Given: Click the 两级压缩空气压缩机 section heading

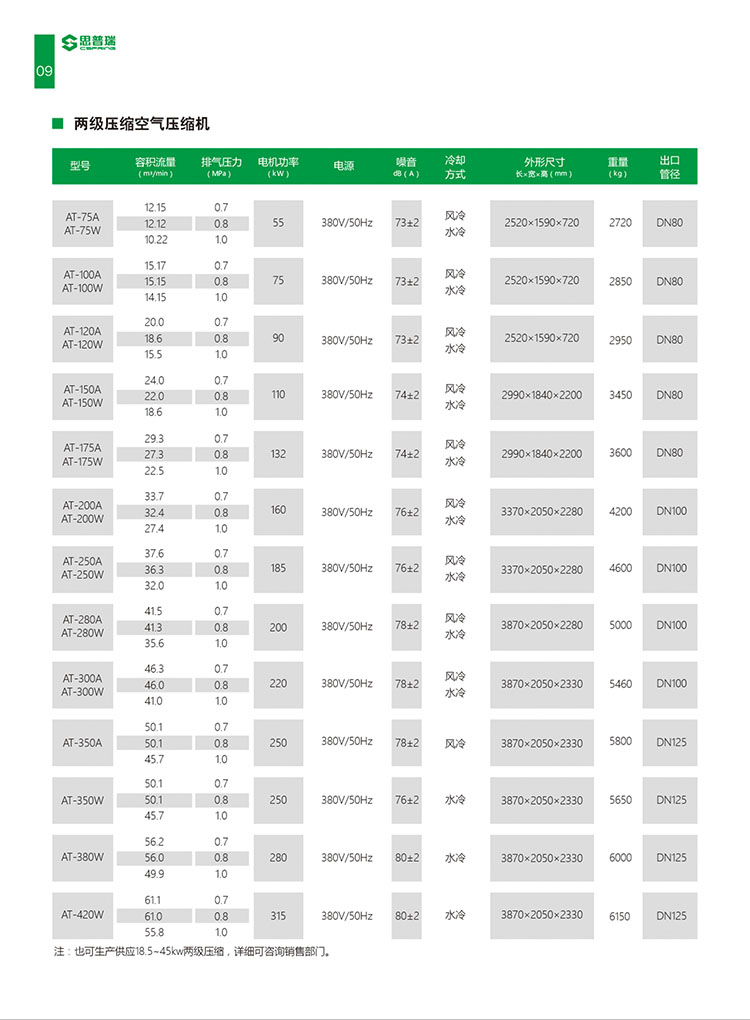Looking at the screenshot, I should [142, 124].
